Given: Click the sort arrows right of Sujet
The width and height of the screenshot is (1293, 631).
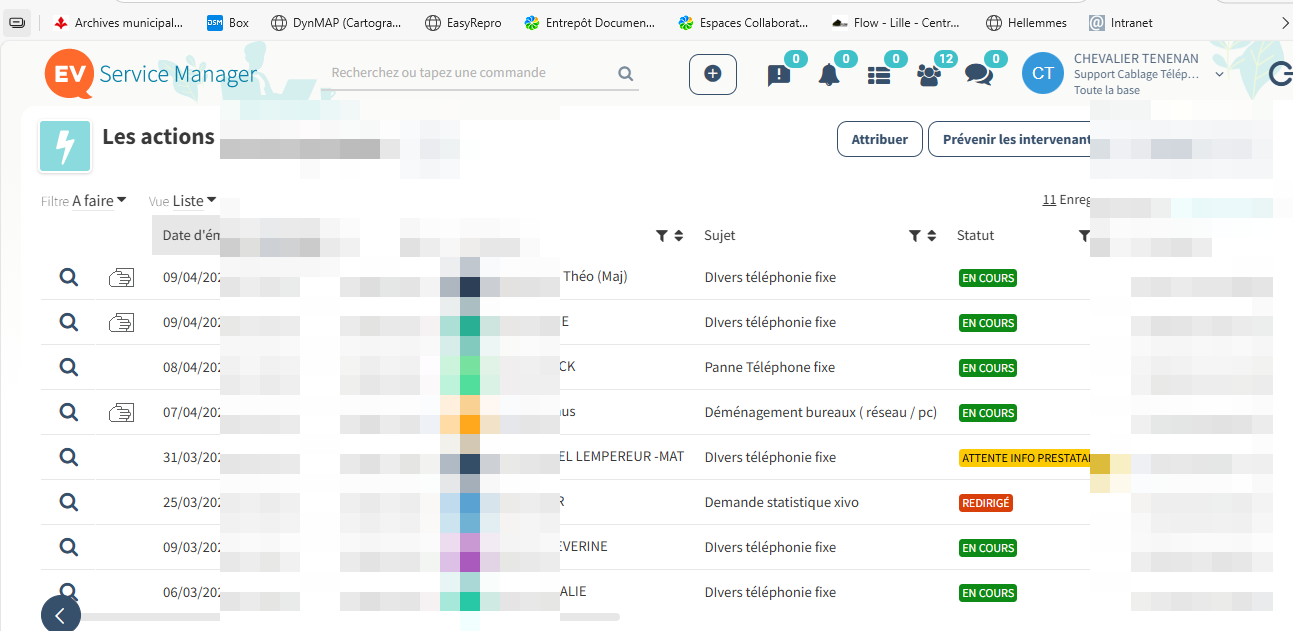Looking at the screenshot, I should coord(931,236).
